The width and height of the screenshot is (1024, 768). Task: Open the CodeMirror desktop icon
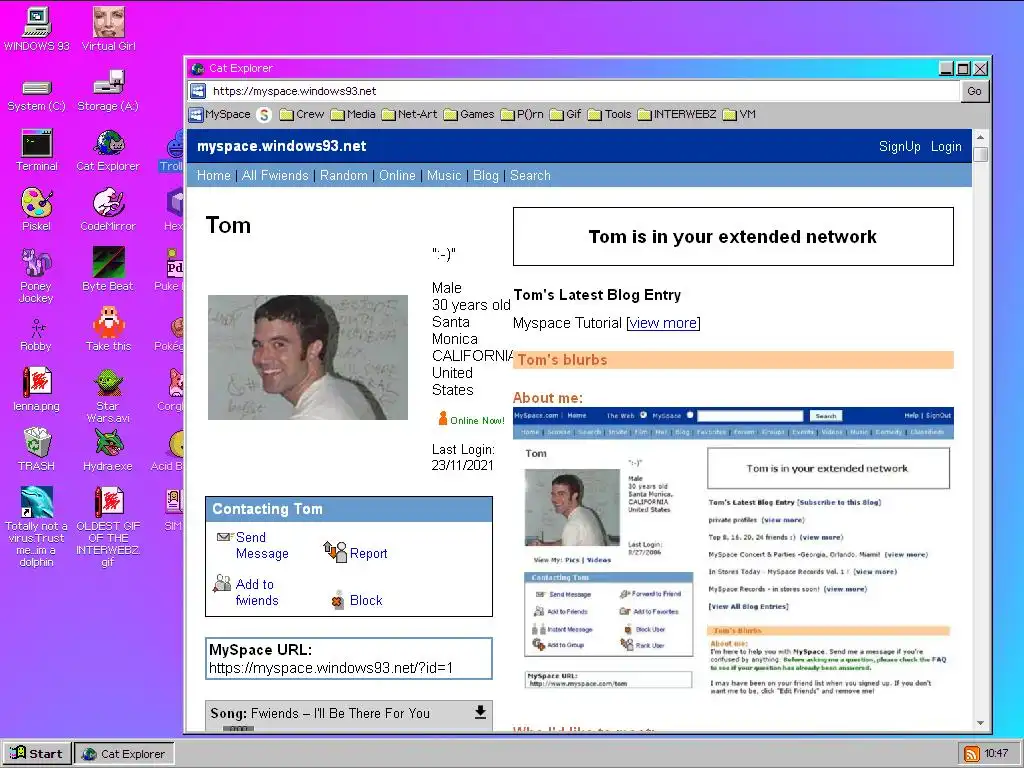tap(108, 210)
